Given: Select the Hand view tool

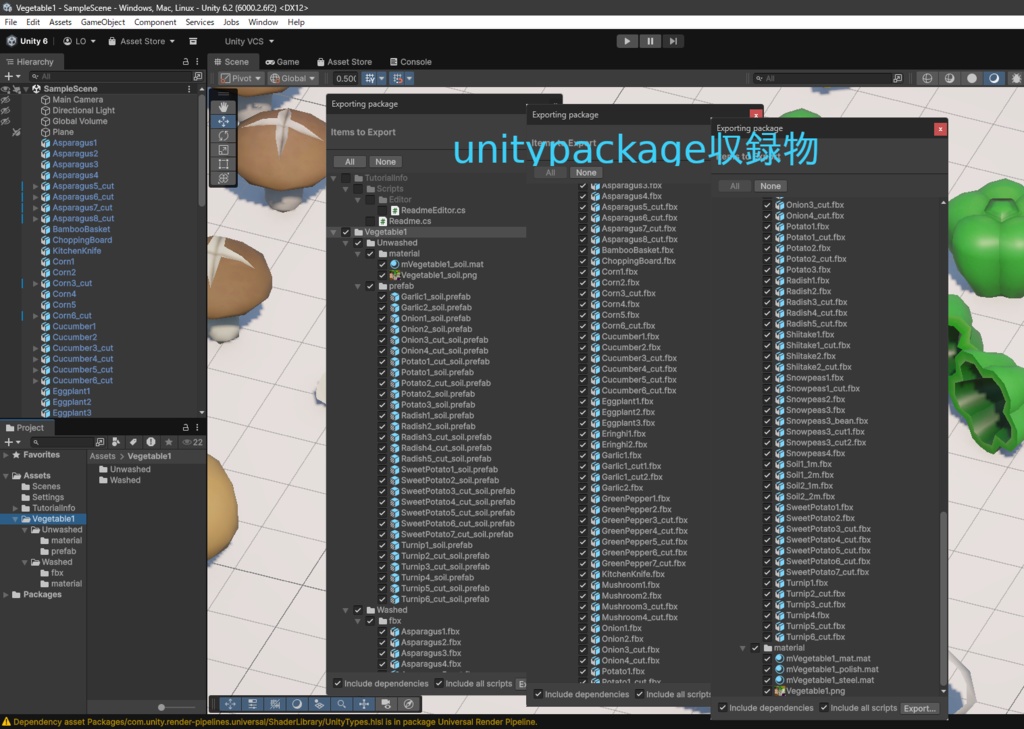Looking at the screenshot, I should pos(224,107).
